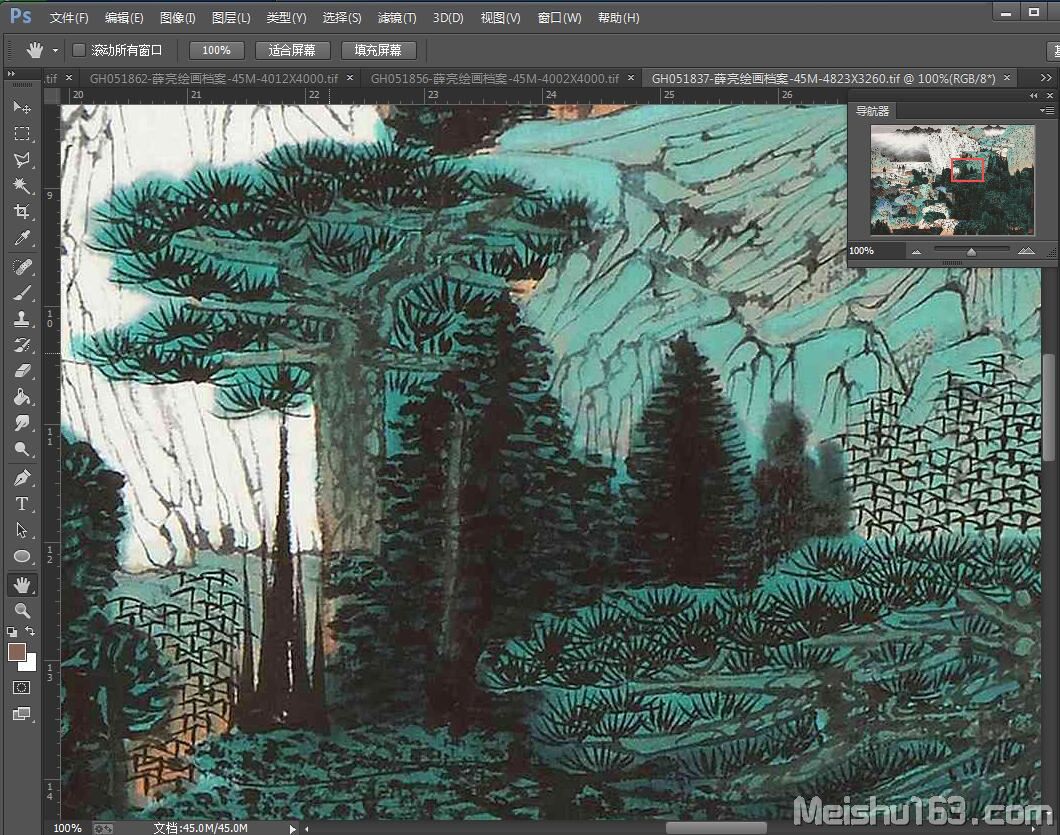Image resolution: width=1060 pixels, height=835 pixels.
Task: Select the Smudge tool
Action: (x=22, y=423)
